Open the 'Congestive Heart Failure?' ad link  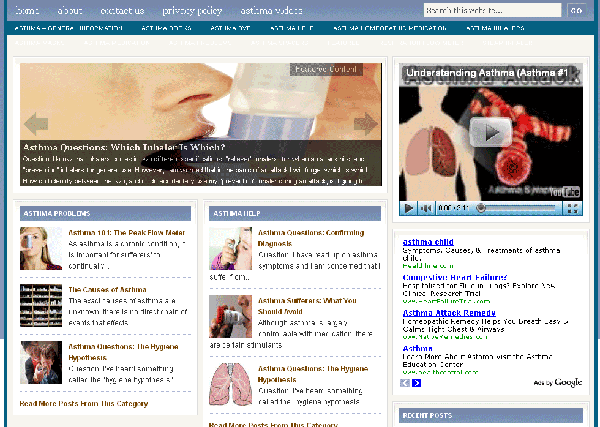pyautogui.click(x=455, y=277)
